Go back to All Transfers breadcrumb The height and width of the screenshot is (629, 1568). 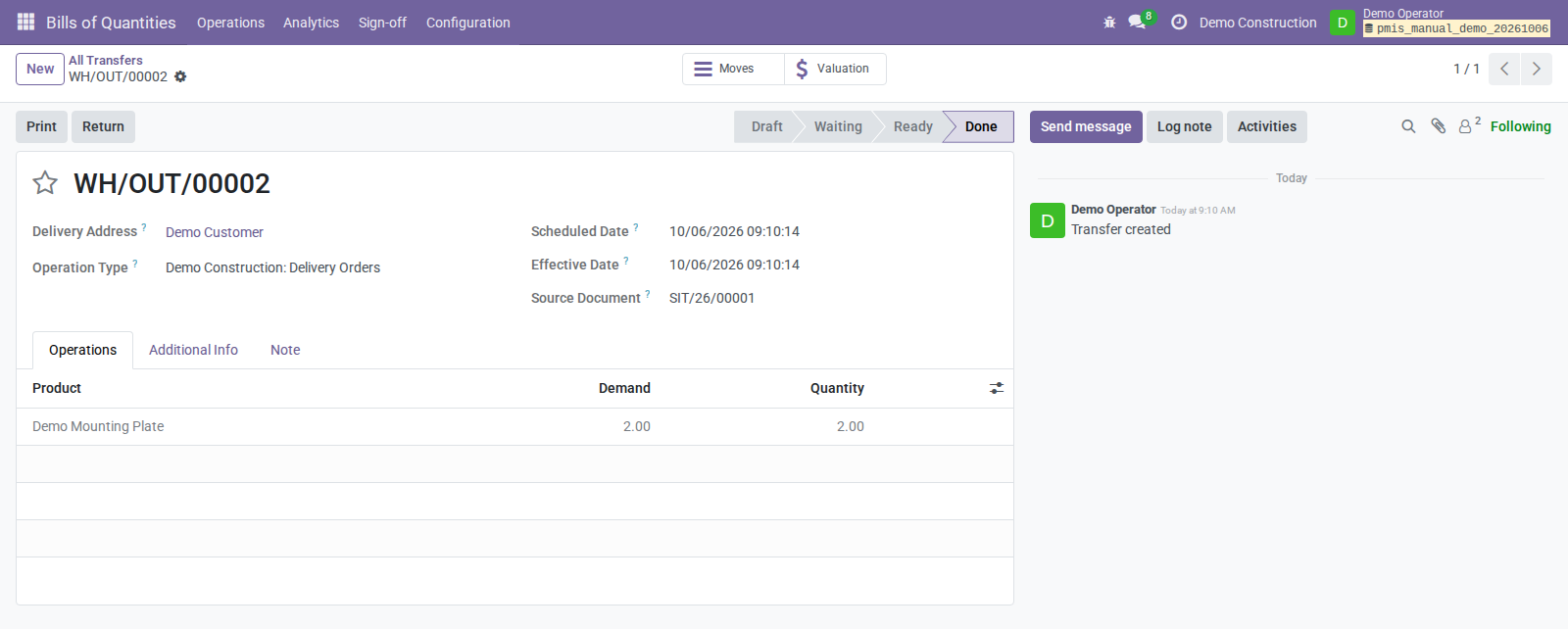(x=106, y=60)
